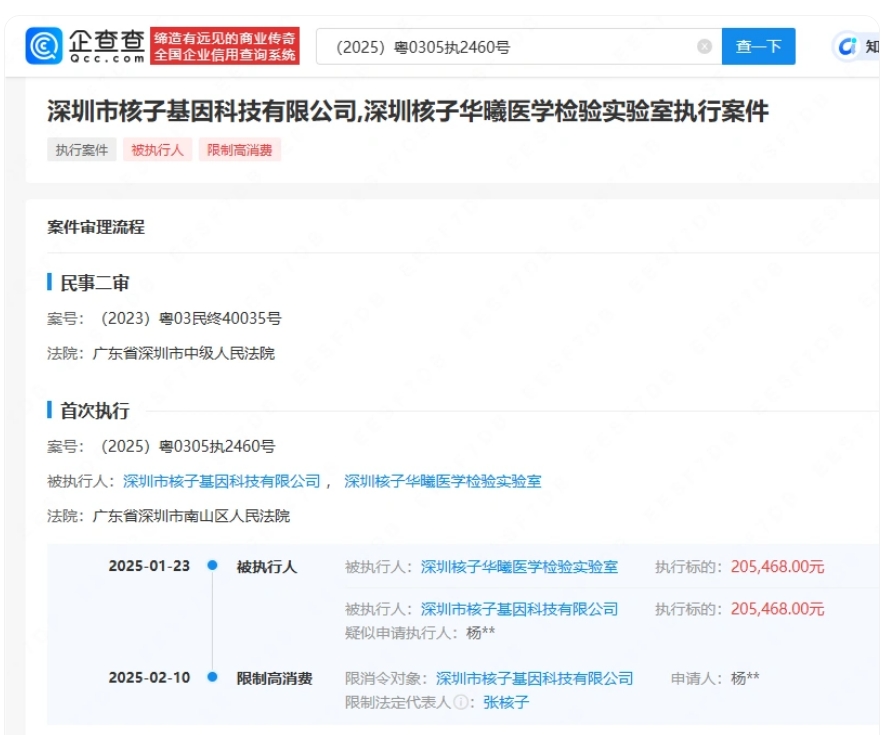Click the 民事二审 stage heading

click(x=94, y=283)
